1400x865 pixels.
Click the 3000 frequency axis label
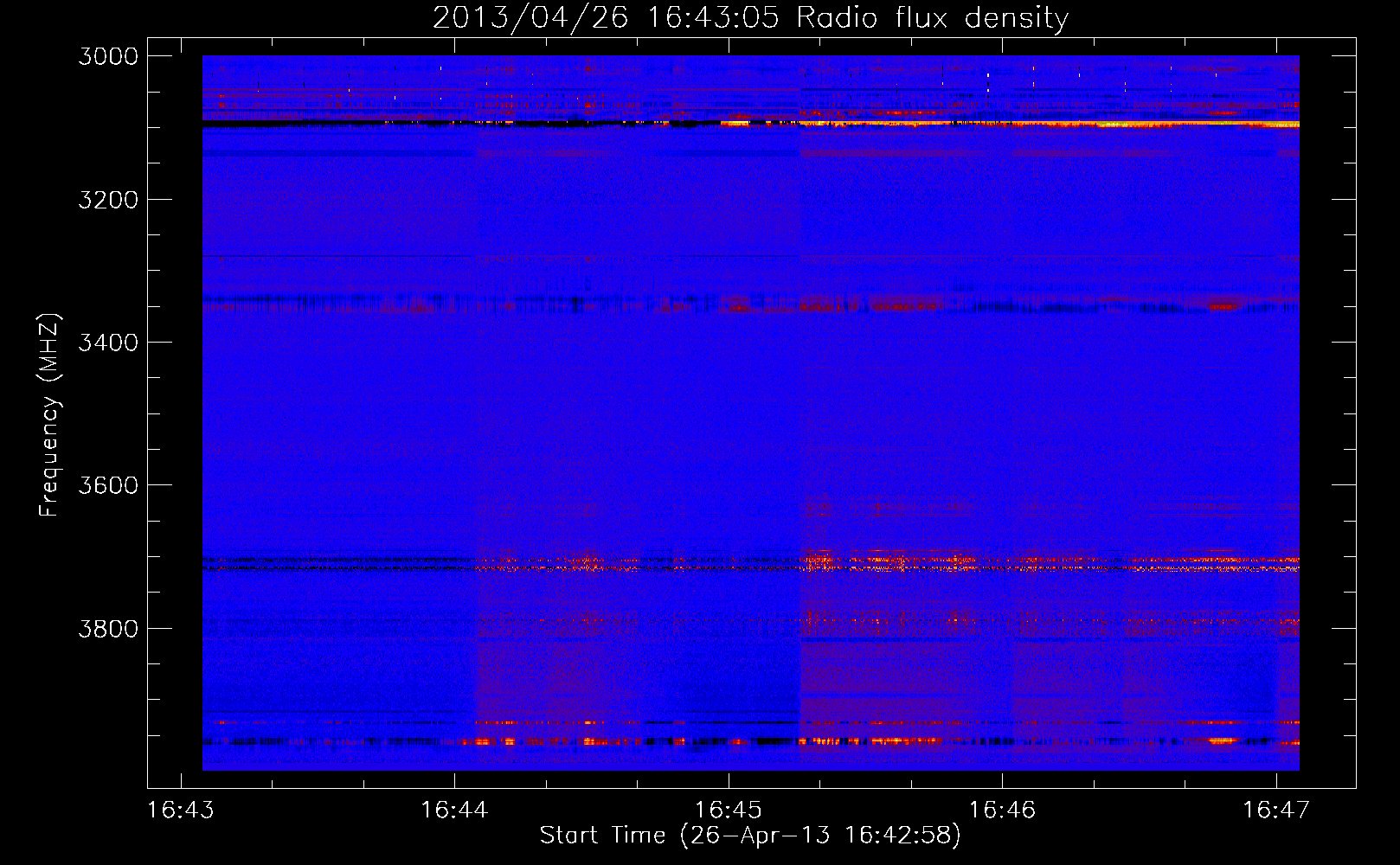pos(108,56)
